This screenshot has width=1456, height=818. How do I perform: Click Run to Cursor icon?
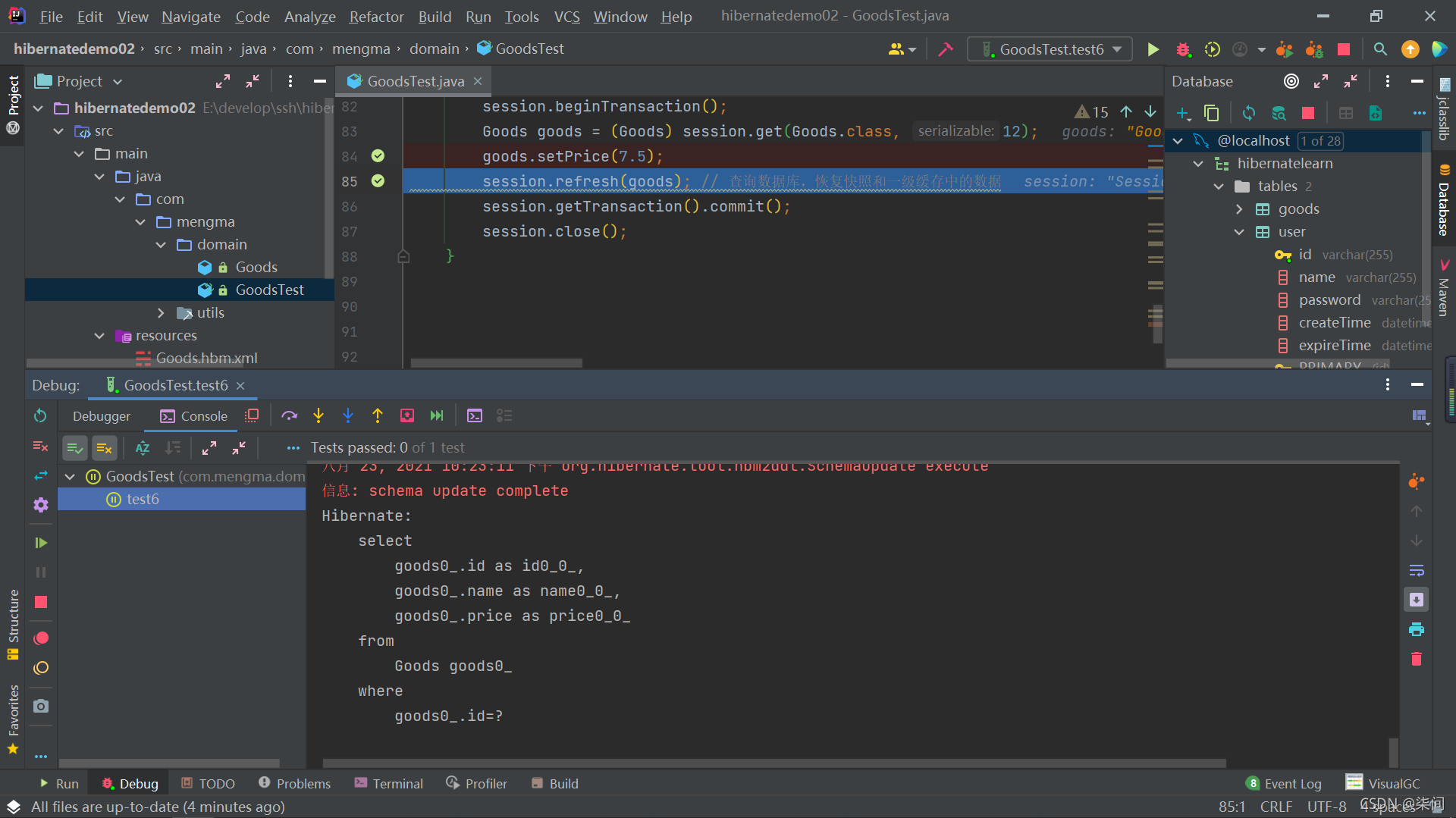(437, 415)
